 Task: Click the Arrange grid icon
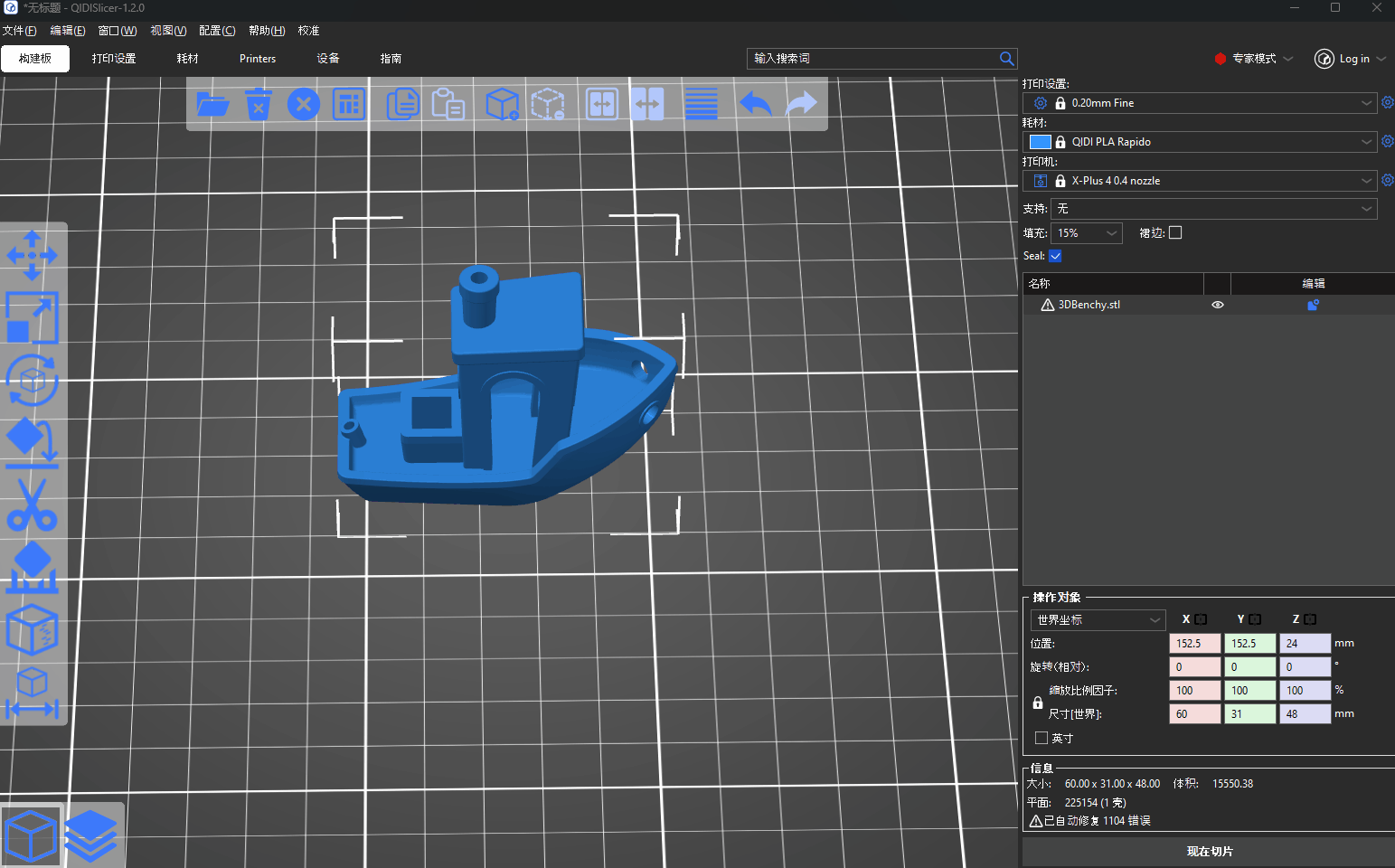349,104
